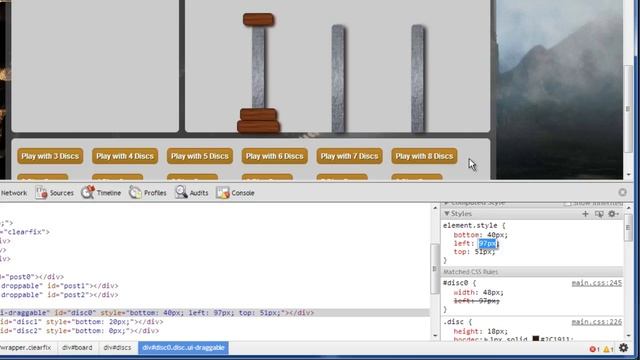Open the border color swatch #2C1911
The height and width of the screenshot is (360, 640).
536,339
